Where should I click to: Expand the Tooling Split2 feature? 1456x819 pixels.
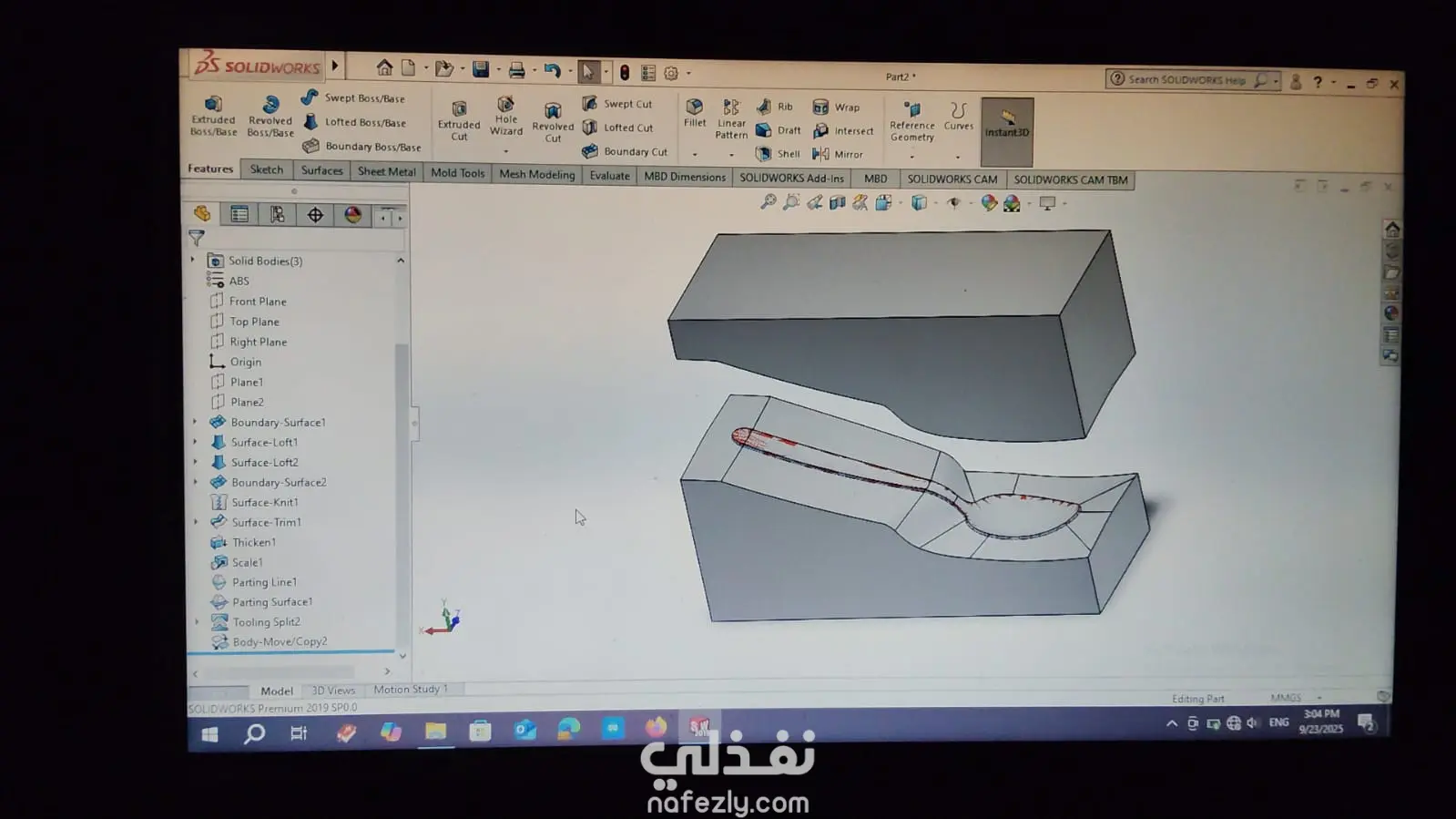coord(197,622)
